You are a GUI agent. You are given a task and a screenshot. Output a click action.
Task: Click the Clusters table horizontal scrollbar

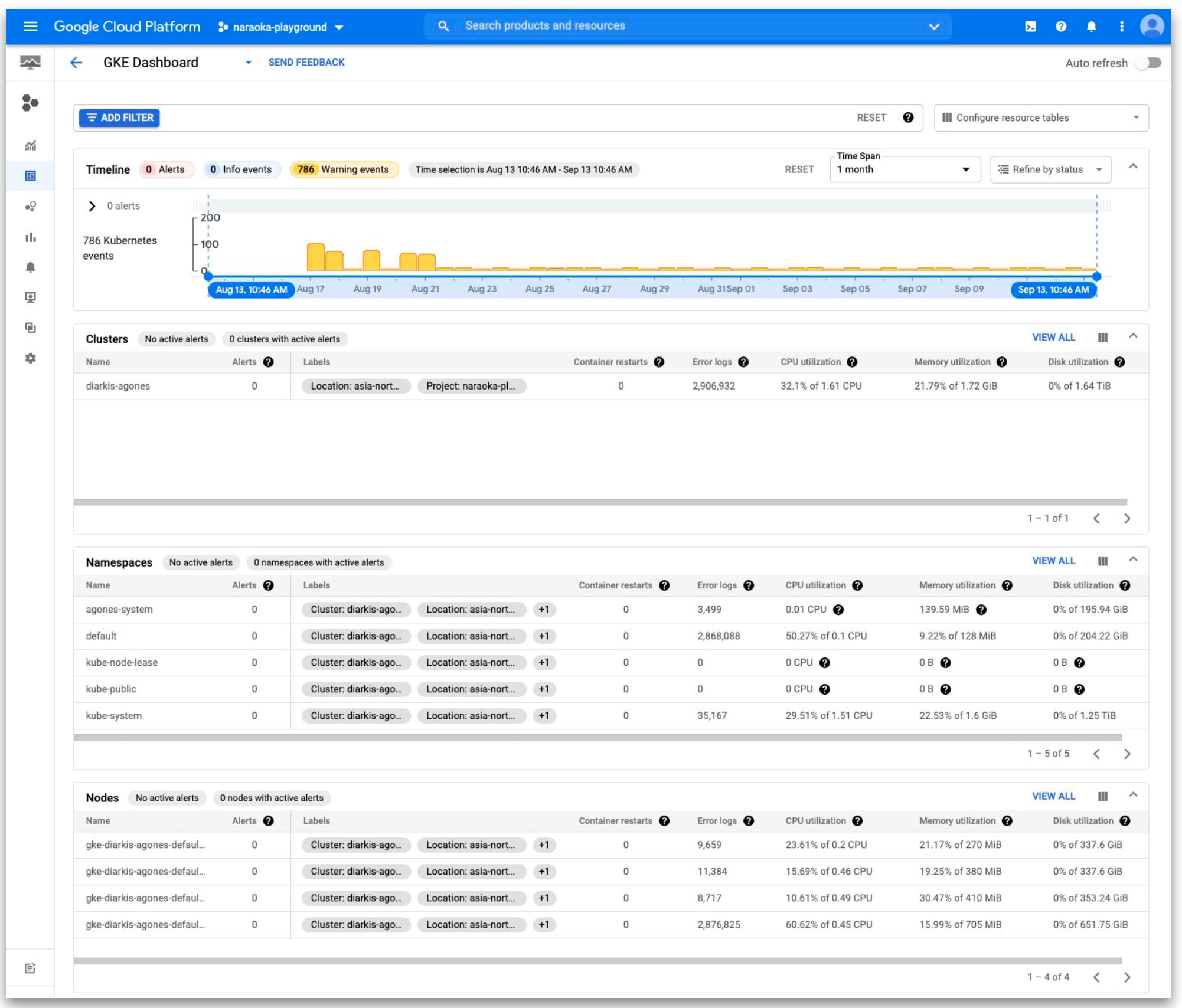pyautogui.click(x=600, y=502)
